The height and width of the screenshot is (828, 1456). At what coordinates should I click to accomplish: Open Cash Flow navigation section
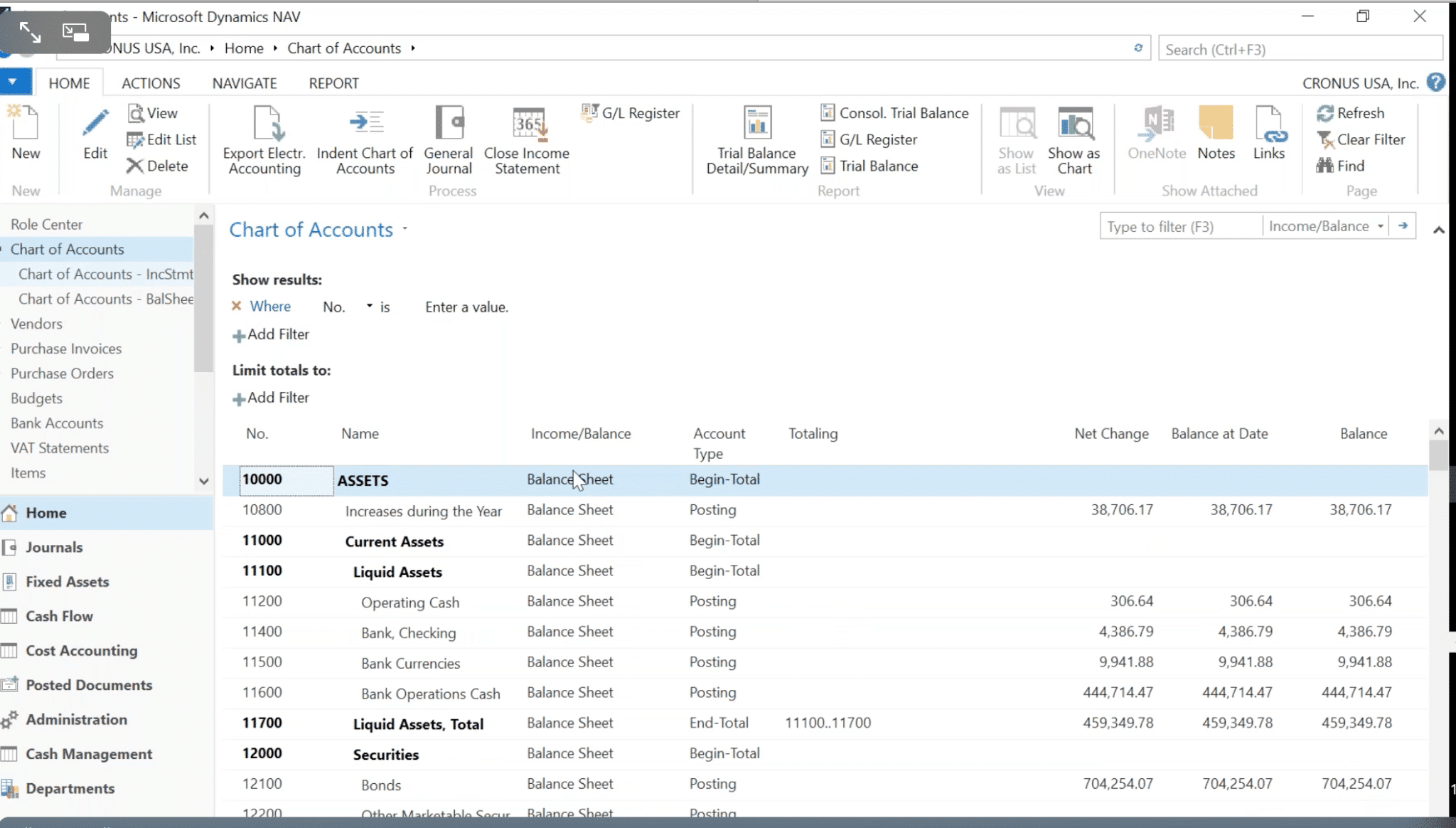(59, 616)
